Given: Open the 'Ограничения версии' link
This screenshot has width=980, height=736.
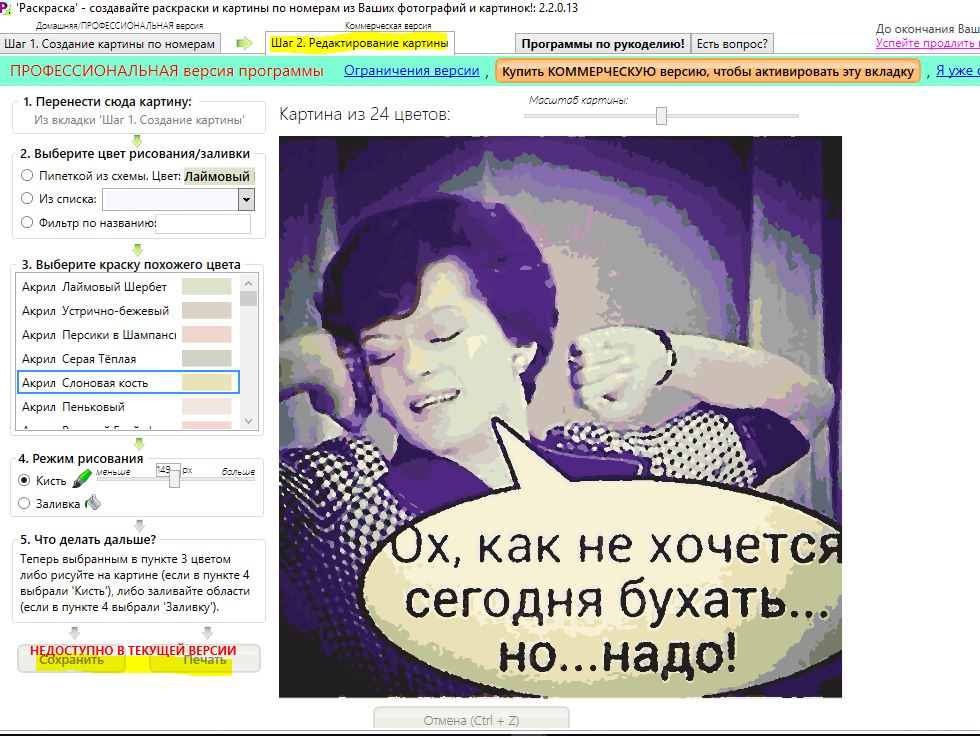Looking at the screenshot, I should coord(411,71).
